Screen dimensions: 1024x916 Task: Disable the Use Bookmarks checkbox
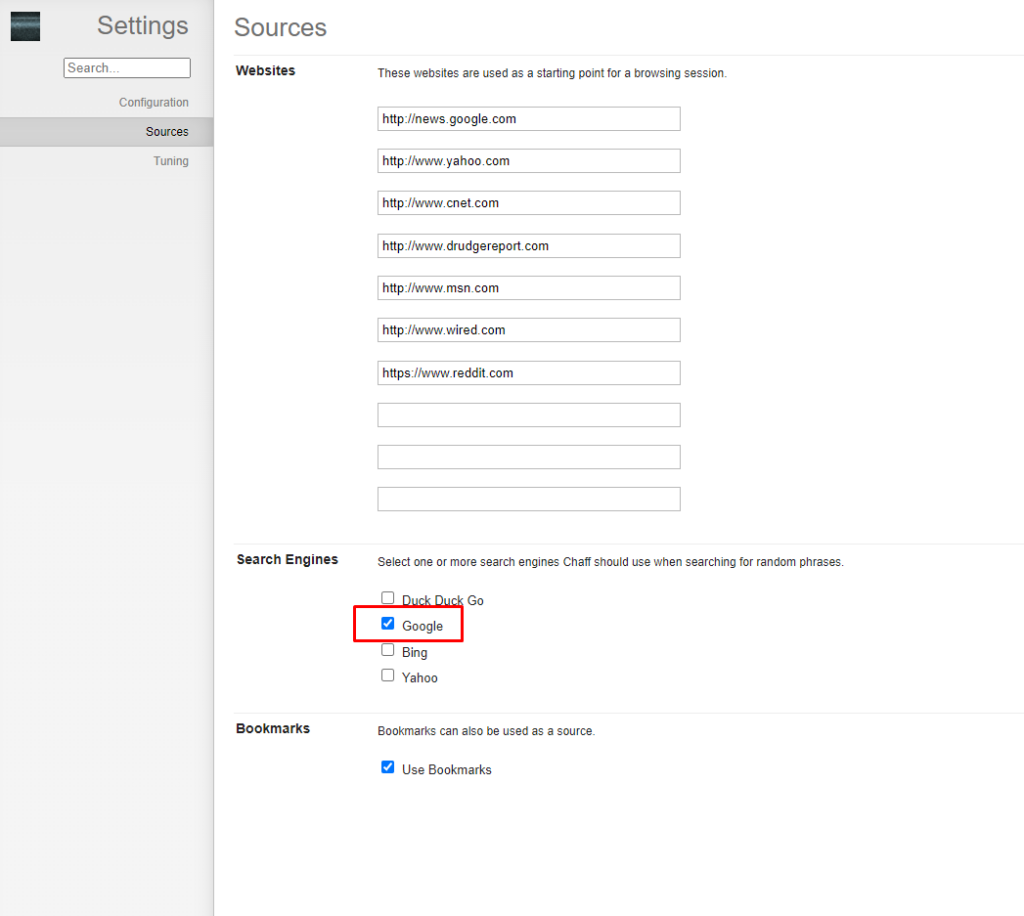[388, 768]
